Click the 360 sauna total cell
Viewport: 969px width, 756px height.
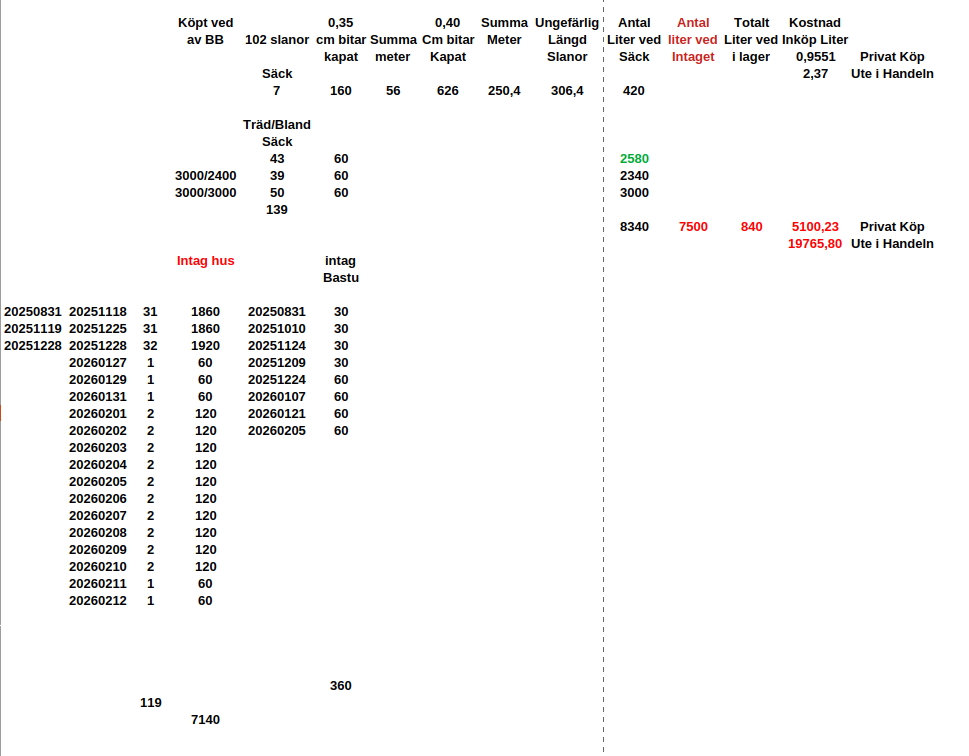[341, 686]
